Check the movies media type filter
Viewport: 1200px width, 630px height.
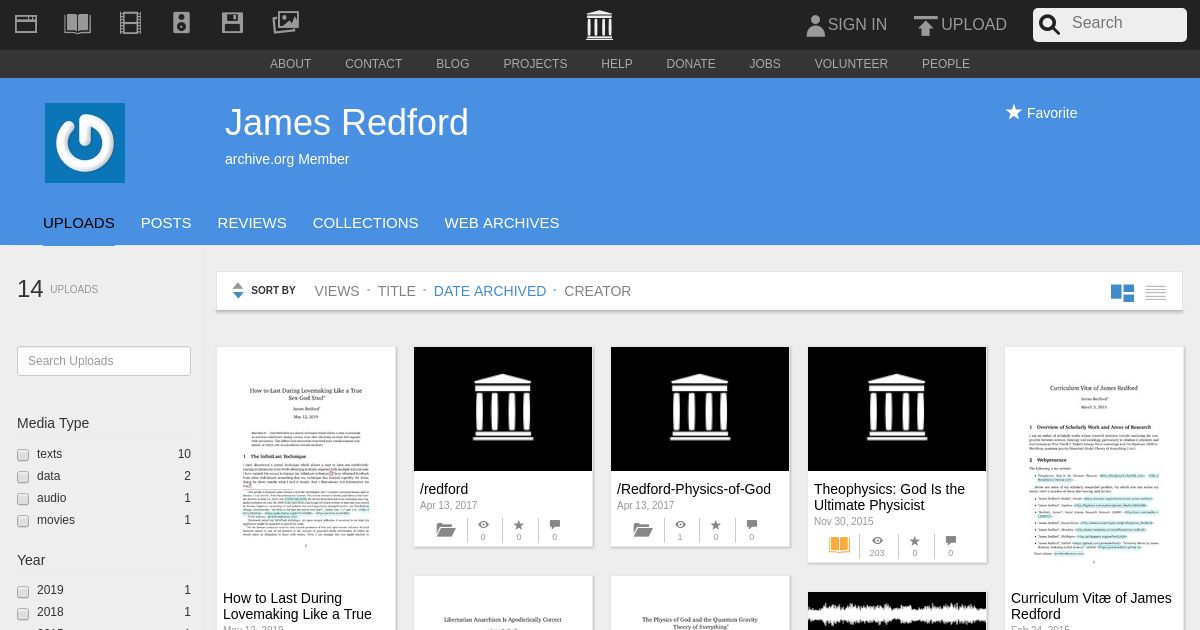point(23,521)
